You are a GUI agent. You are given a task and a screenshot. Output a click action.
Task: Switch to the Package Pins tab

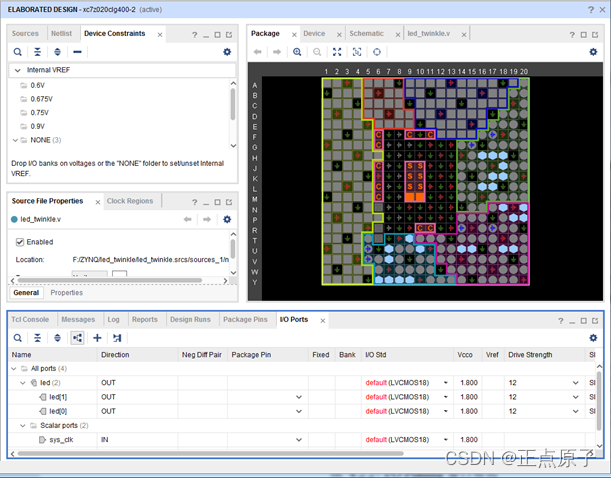tap(245, 319)
